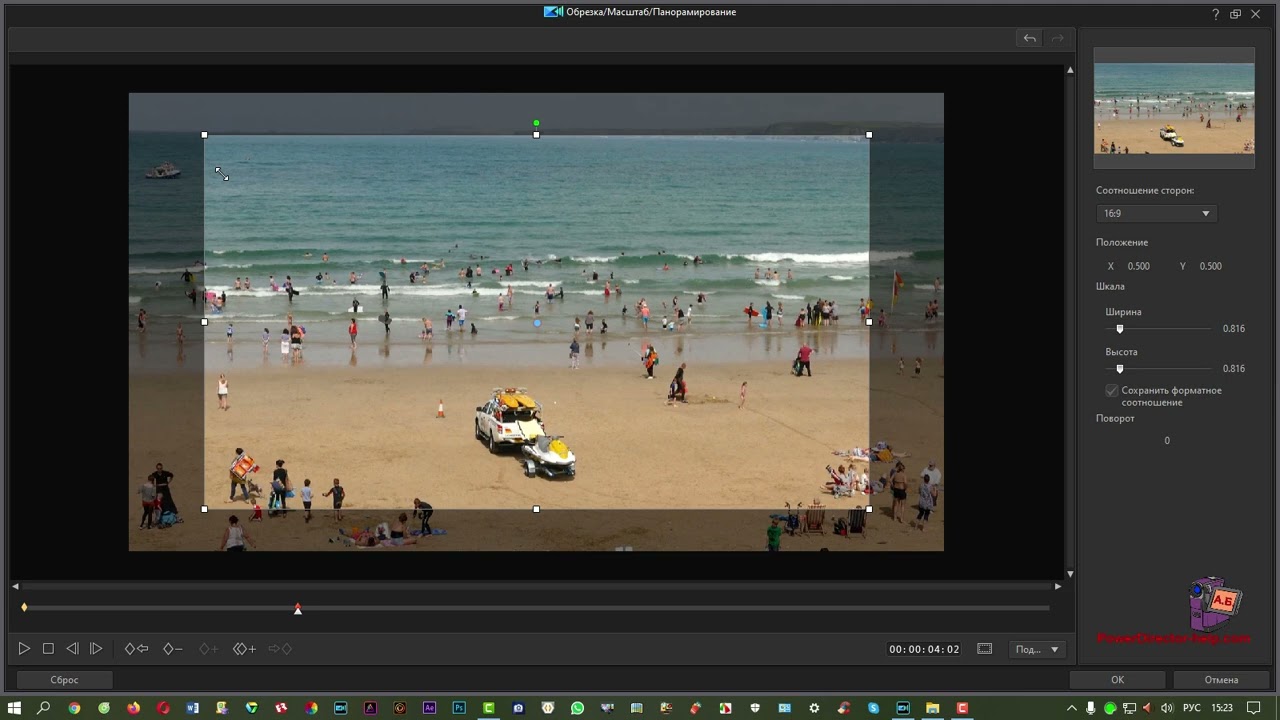Click the diamond-plus add keyframe icon

pos(208,649)
